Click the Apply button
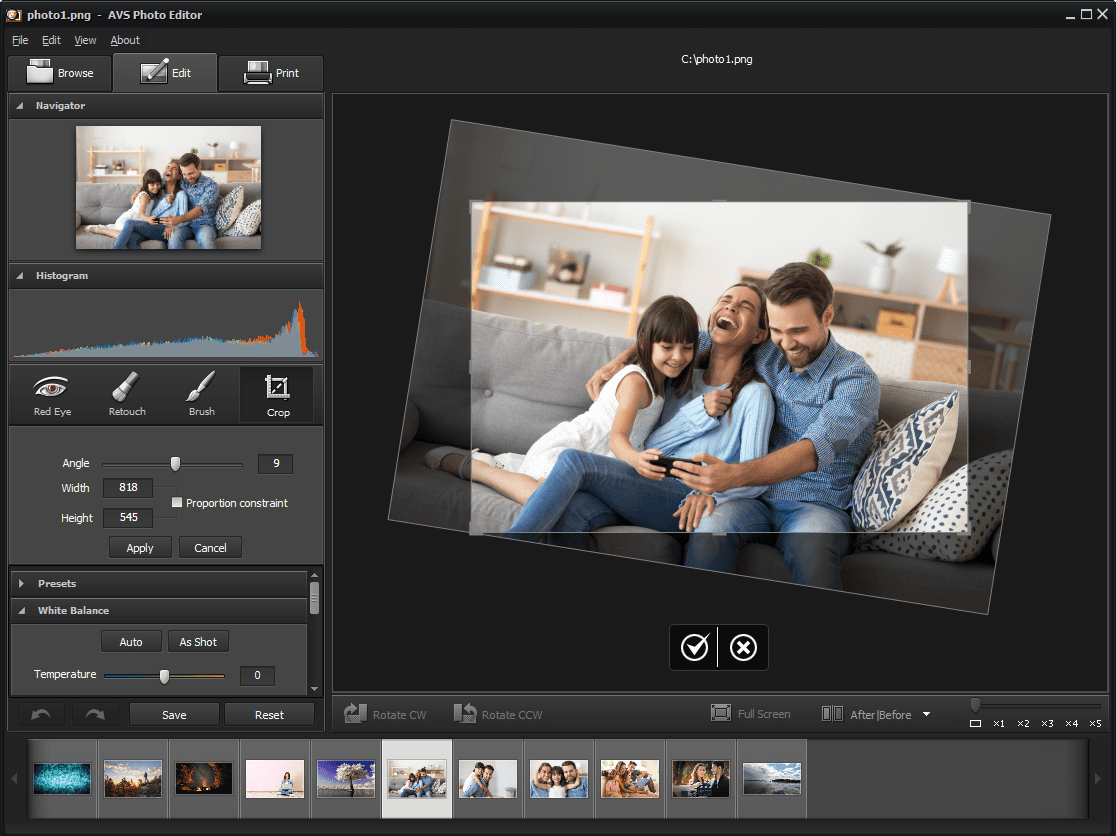Screen dimensions: 1116x836 click(140, 548)
